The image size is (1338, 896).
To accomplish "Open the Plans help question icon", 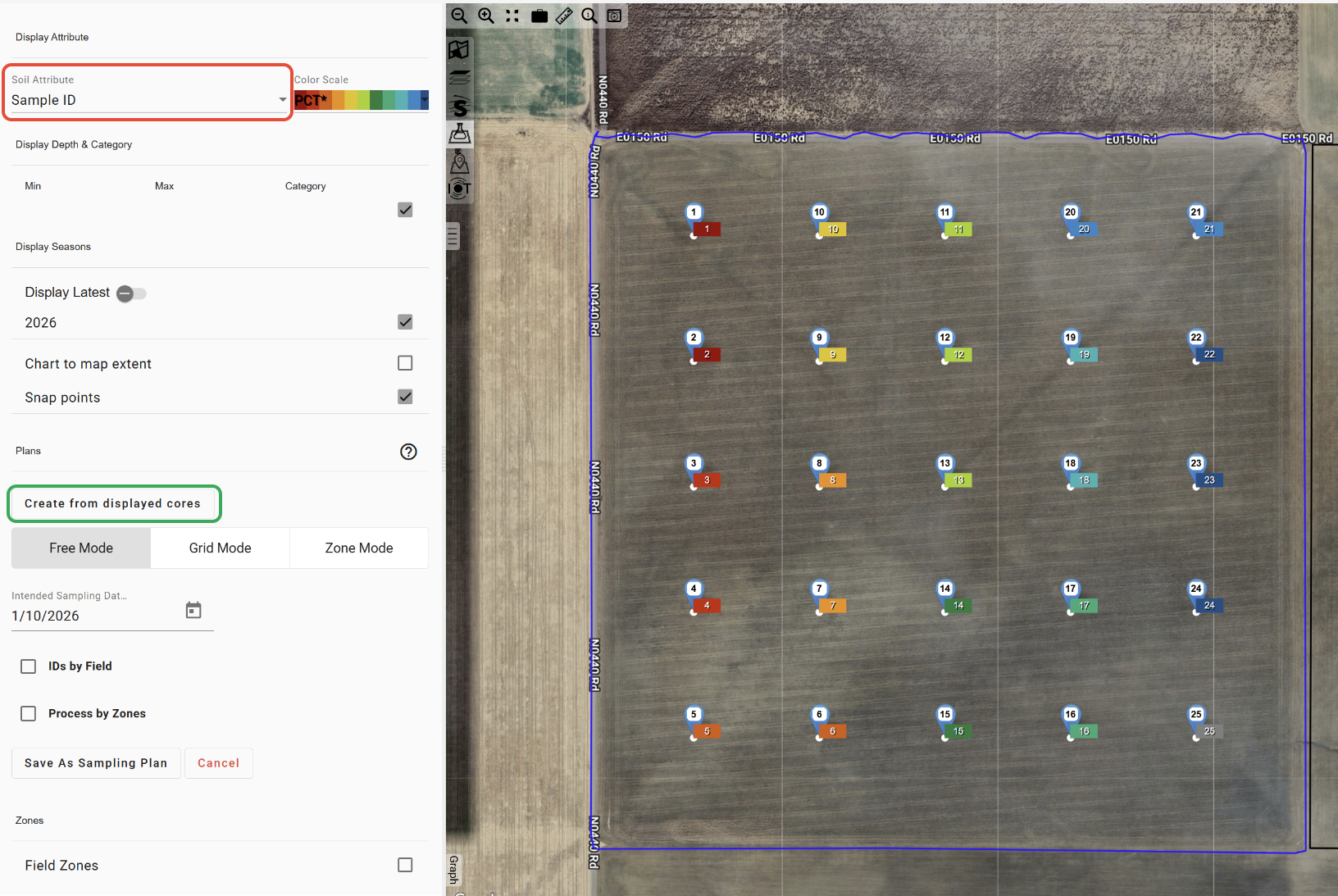I will pyautogui.click(x=408, y=452).
